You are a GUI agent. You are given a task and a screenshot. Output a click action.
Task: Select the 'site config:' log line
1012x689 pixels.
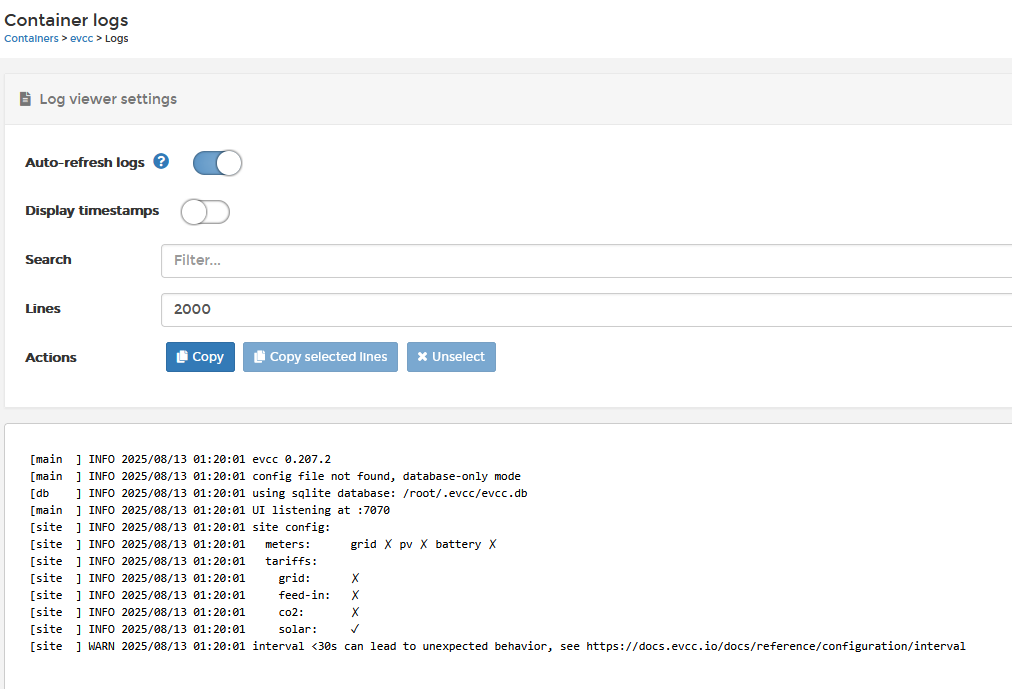click(180, 527)
